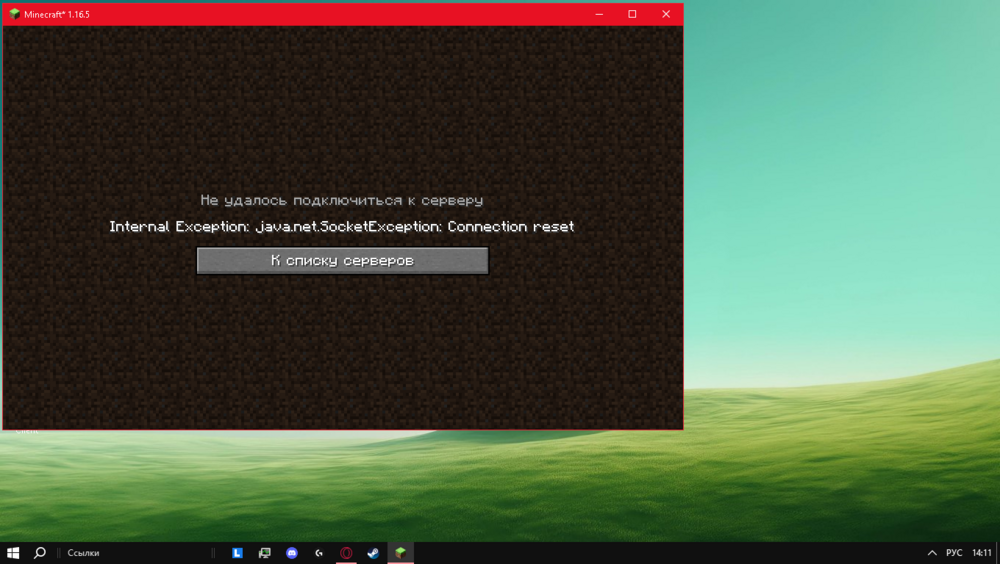This screenshot has width=1000, height=564.
Task: Open the clock showing 14:11
Action: (x=982, y=552)
